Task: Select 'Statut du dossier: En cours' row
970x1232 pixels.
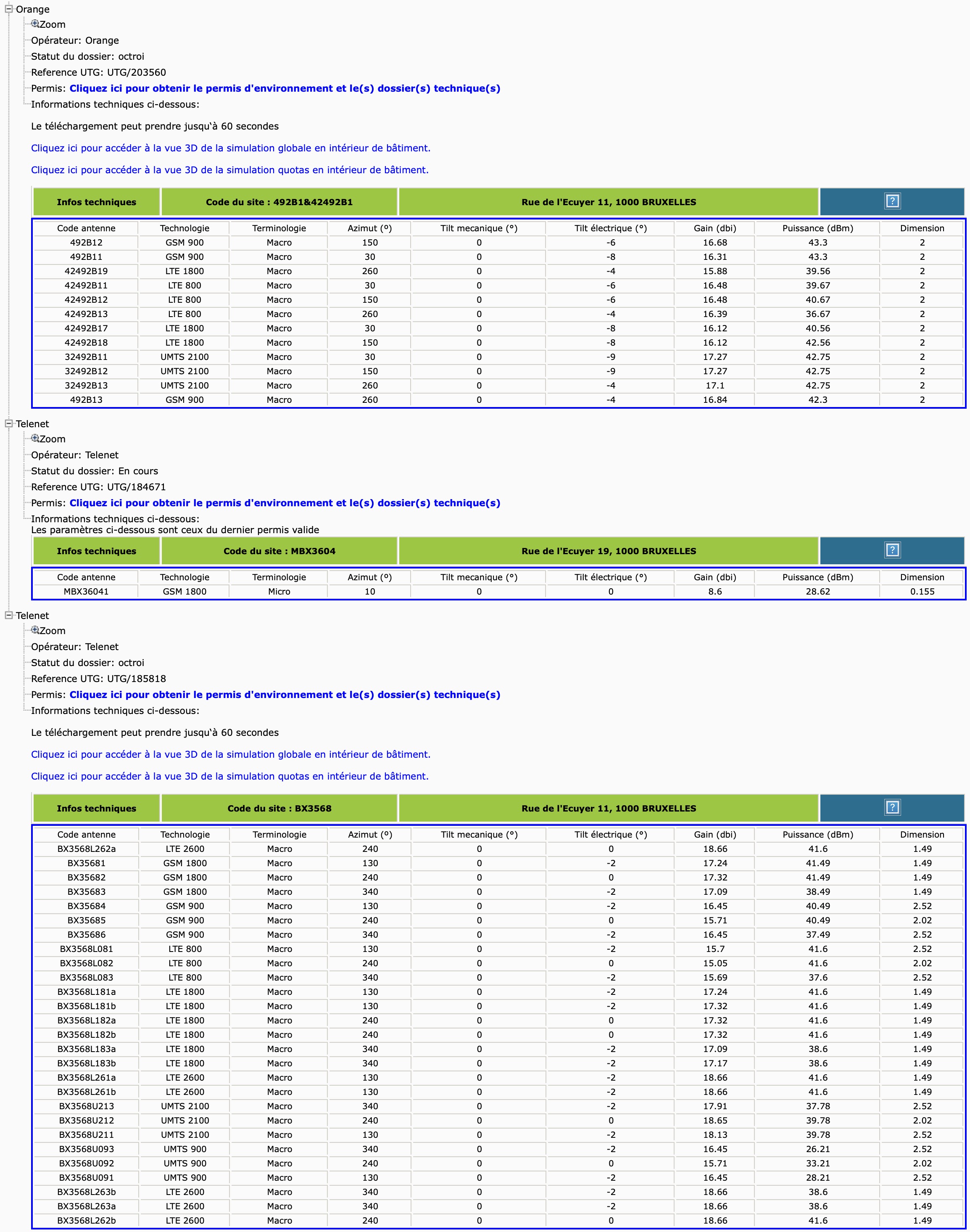Action: [x=94, y=471]
